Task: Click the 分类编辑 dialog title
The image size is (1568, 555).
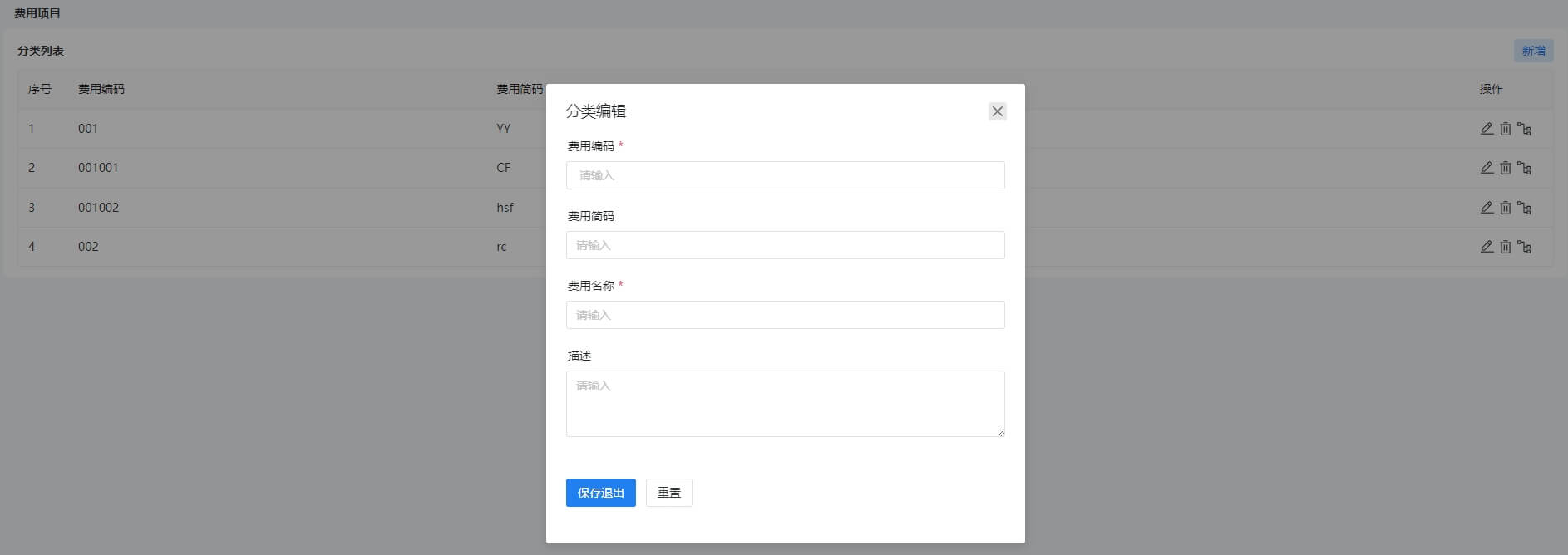Action: (x=596, y=111)
